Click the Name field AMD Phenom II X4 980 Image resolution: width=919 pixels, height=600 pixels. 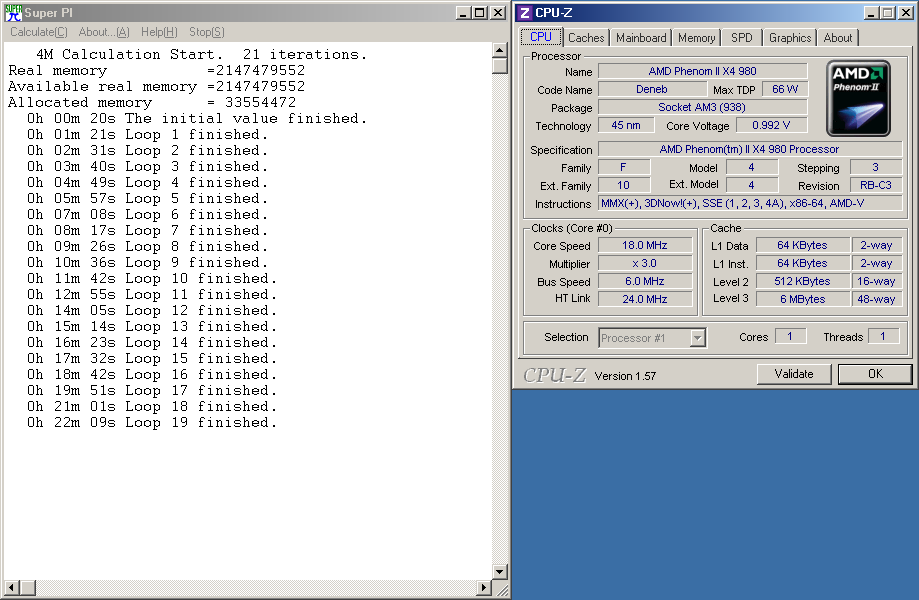[x=702, y=71]
